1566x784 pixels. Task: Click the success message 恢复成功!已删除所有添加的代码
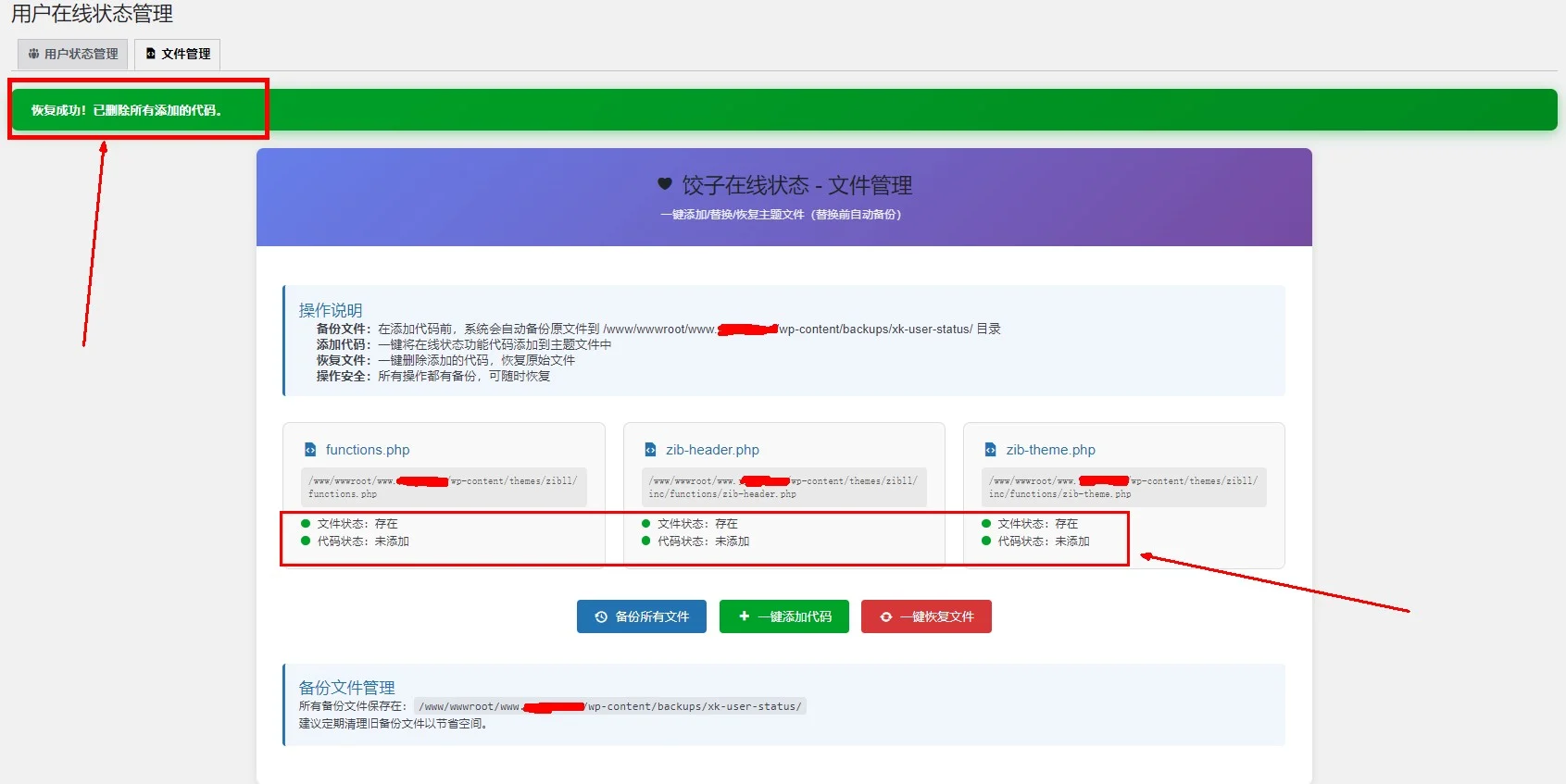pos(126,110)
